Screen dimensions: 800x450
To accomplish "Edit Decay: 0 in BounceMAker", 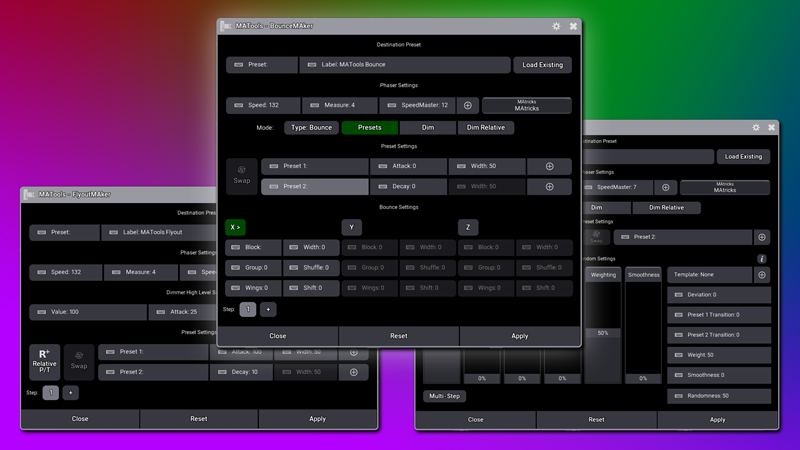I will pyautogui.click(x=409, y=187).
